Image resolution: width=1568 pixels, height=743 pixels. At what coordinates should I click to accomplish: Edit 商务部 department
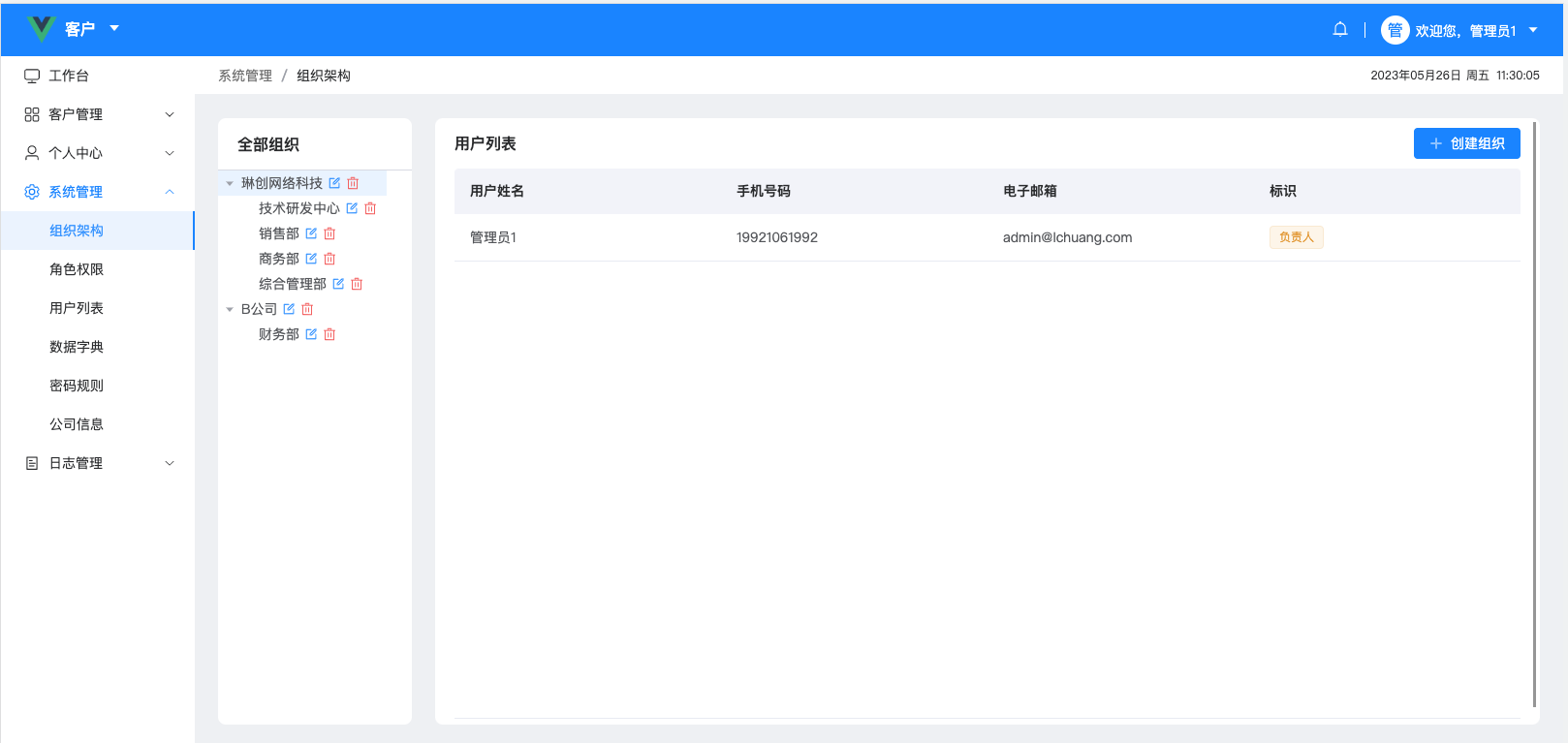[x=311, y=259]
